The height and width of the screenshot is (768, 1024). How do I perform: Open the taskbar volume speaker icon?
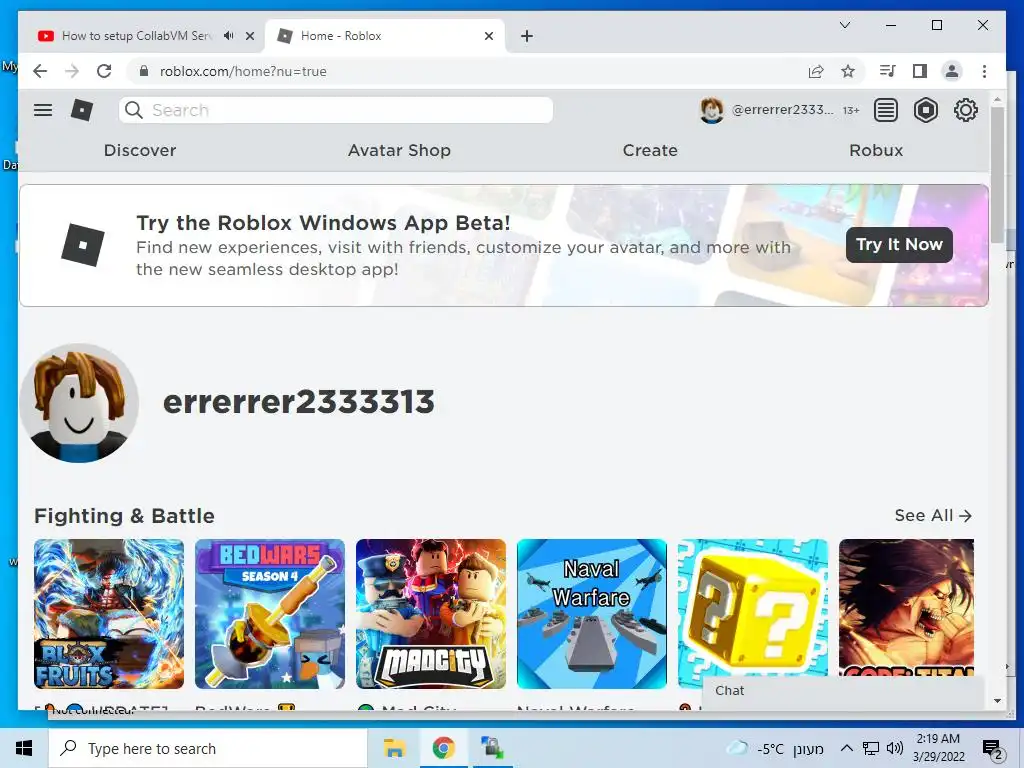tap(895, 748)
